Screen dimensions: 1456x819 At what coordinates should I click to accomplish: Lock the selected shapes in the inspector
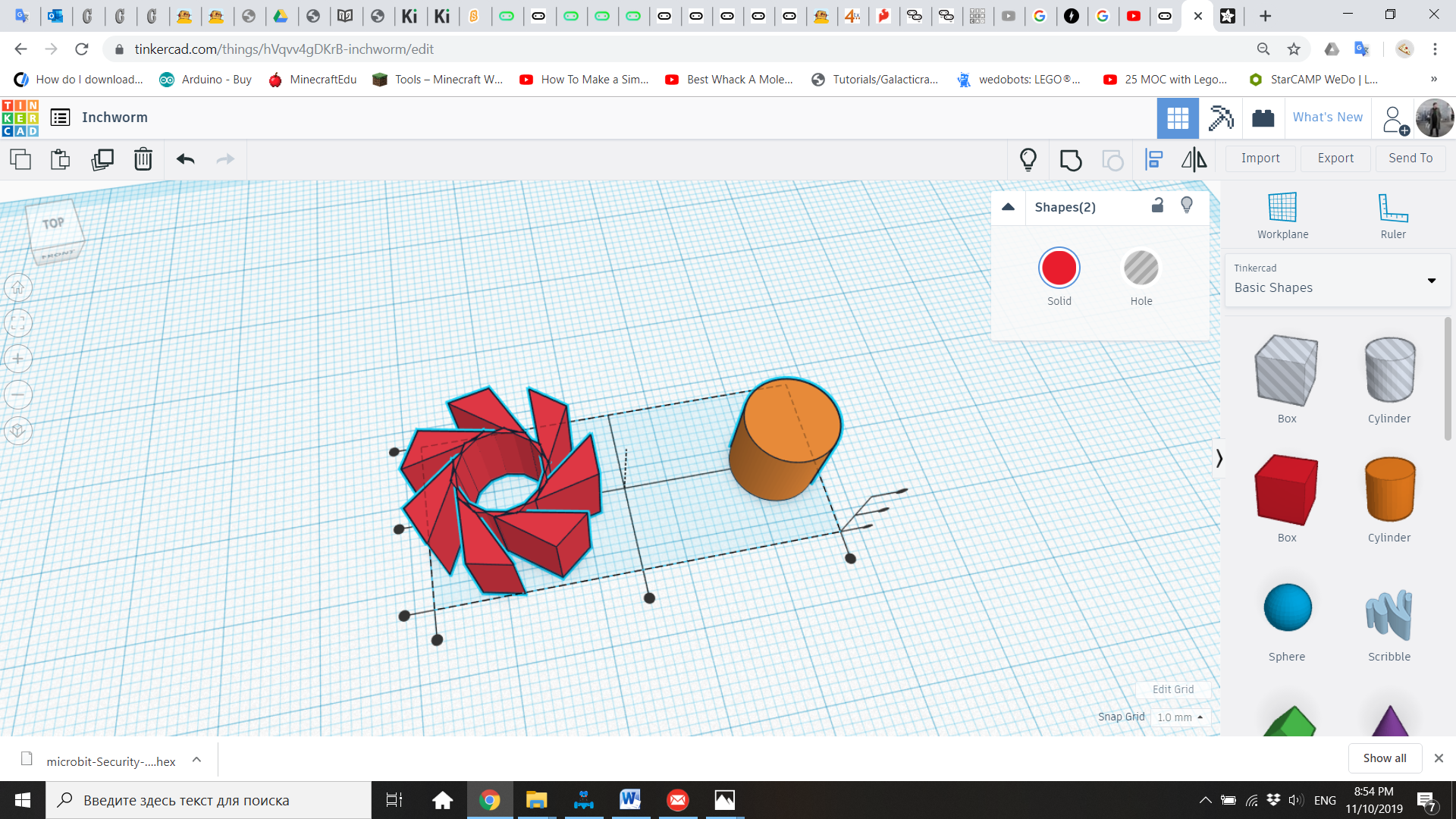tap(1156, 206)
